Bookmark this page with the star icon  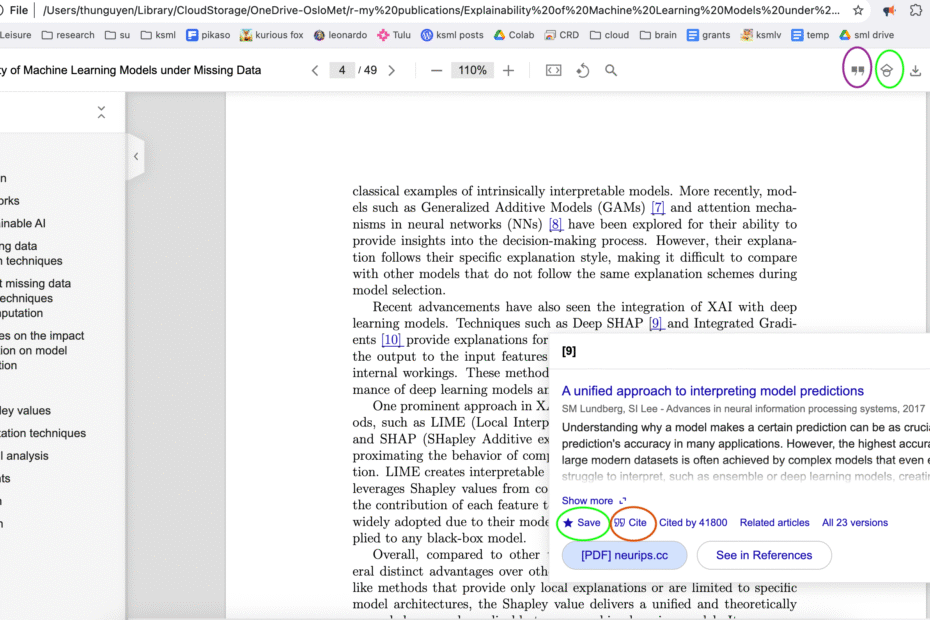point(858,10)
